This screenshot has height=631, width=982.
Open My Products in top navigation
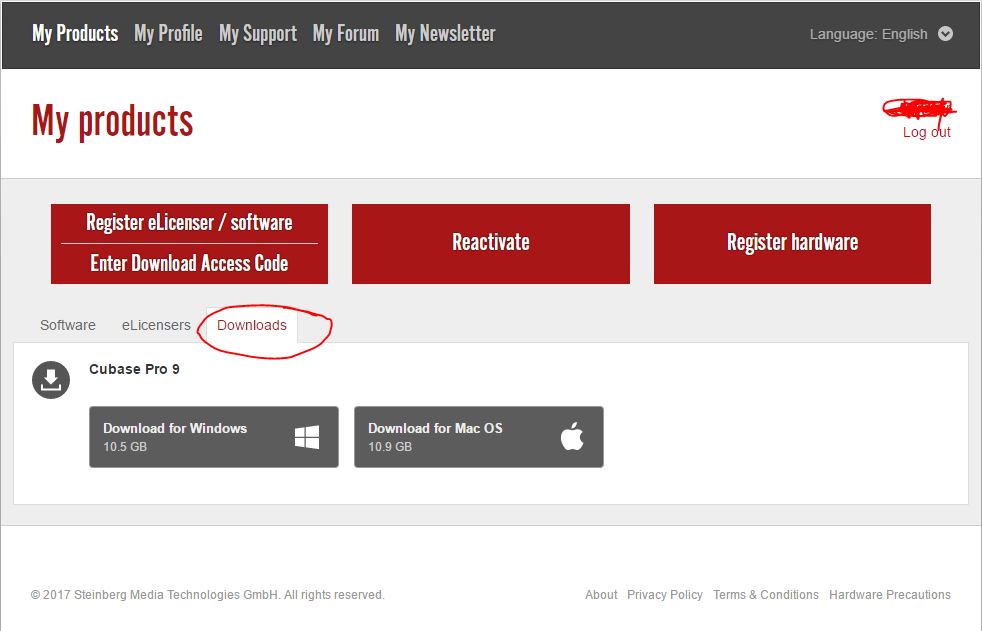pos(75,34)
